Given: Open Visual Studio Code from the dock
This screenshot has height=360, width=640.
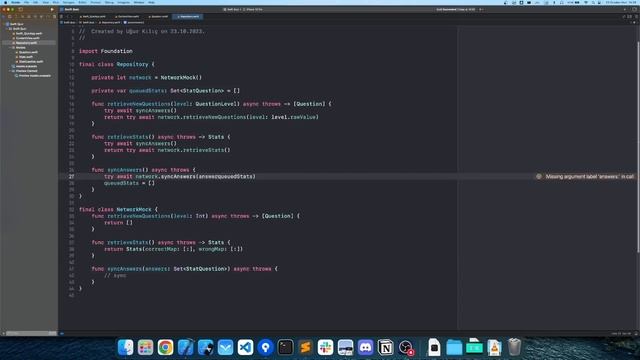Looking at the screenshot, I should click(245, 347).
